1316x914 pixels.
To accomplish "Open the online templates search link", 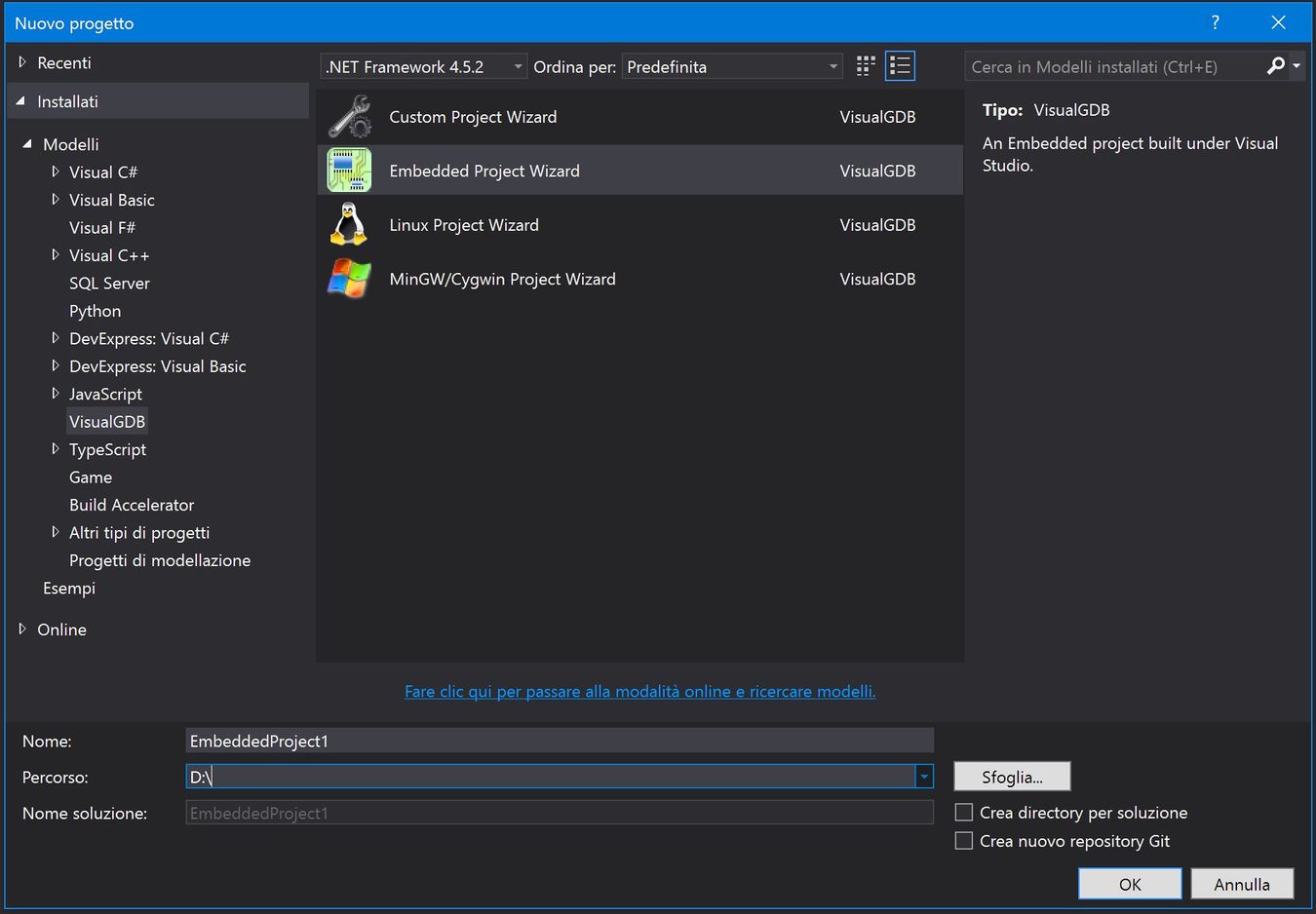I will pyautogui.click(x=640, y=691).
